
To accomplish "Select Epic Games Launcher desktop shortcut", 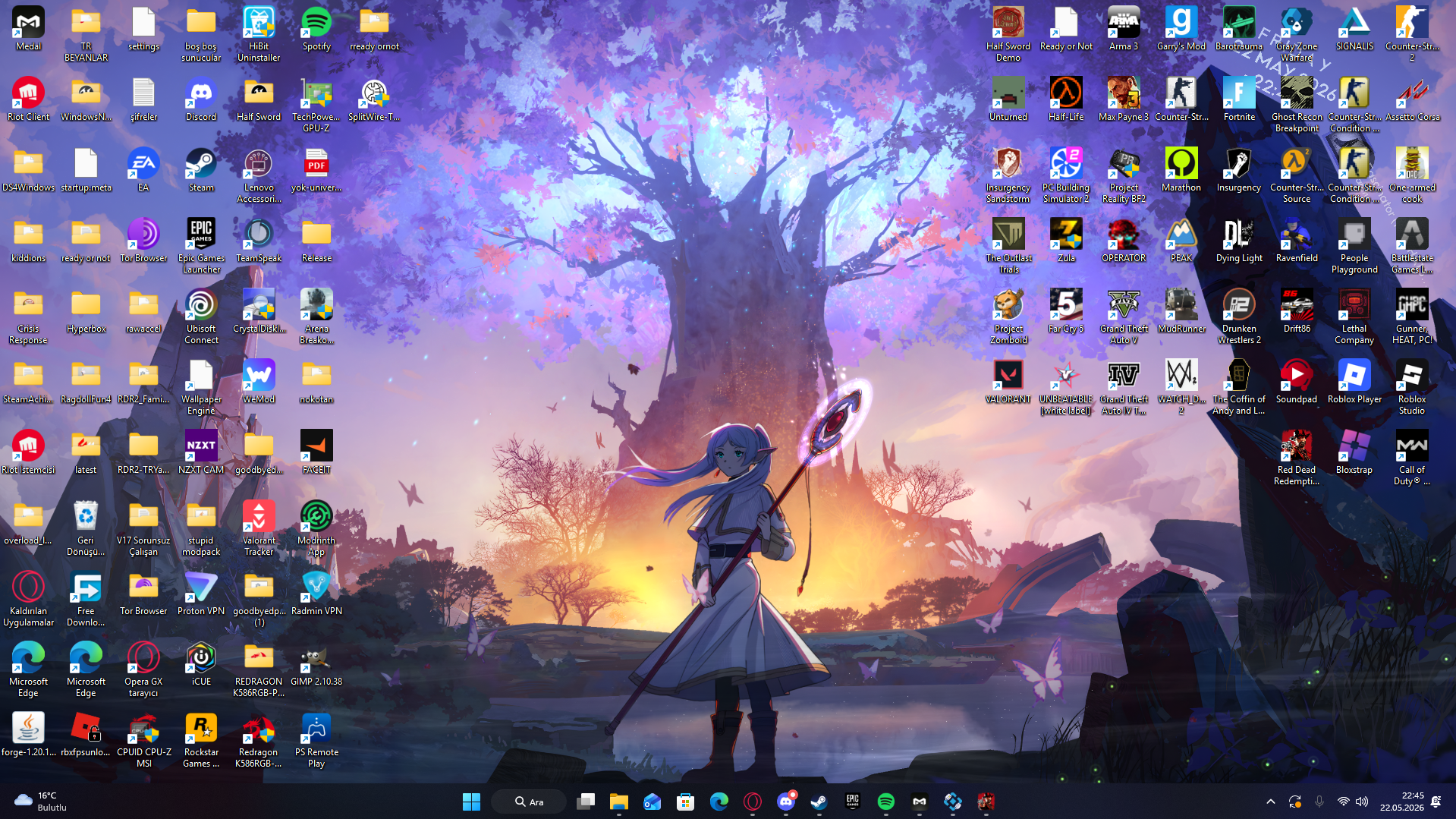I will 201,246.
